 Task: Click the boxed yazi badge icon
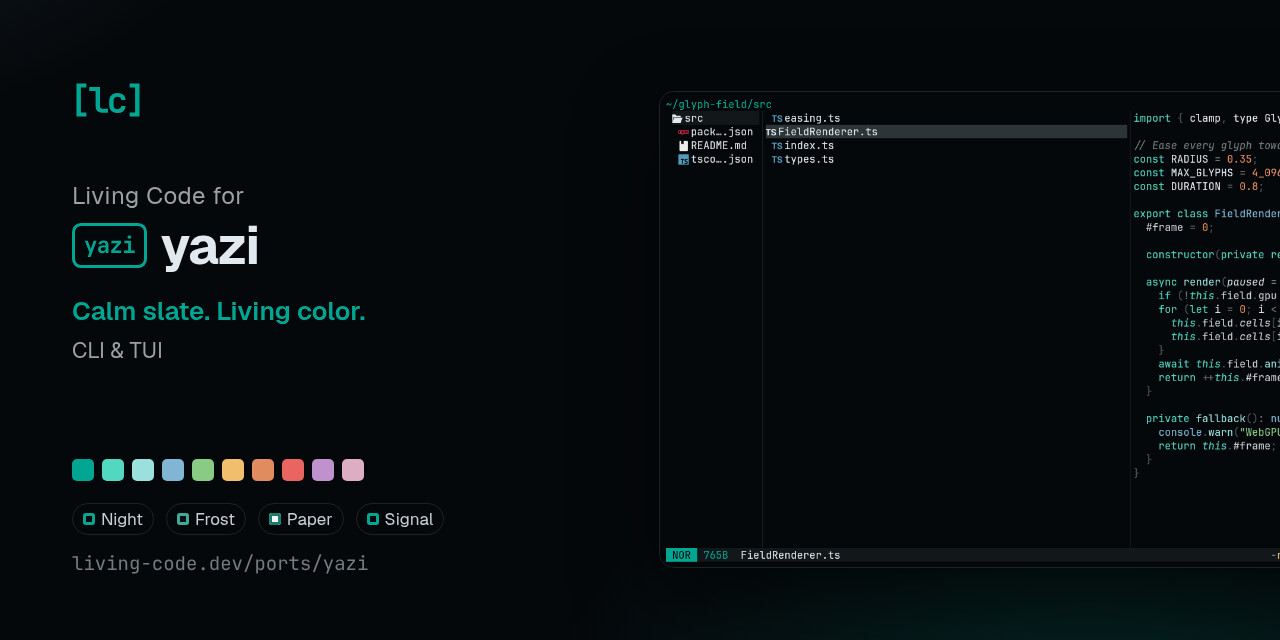pyautogui.click(x=110, y=246)
